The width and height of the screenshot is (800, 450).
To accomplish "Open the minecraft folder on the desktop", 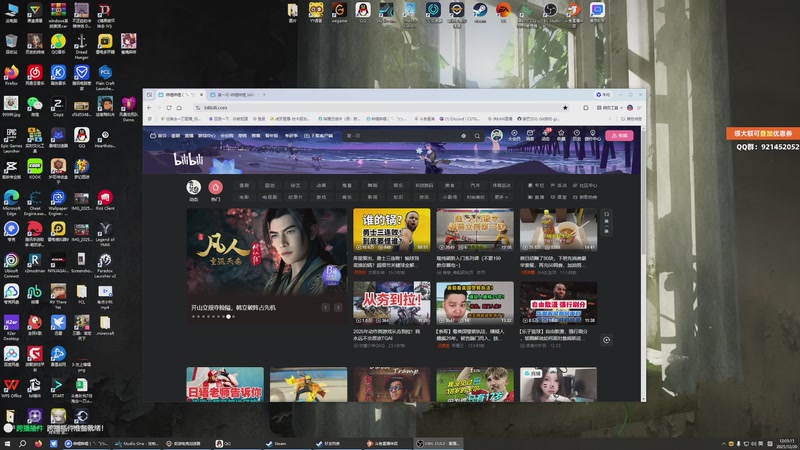I will coord(105,325).
